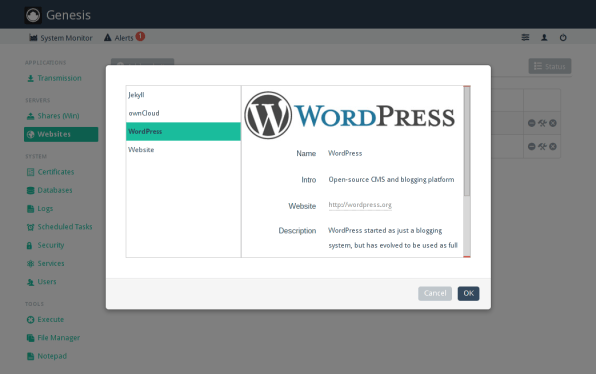Open the settings sliders icon in top bar

click(525, 37)
